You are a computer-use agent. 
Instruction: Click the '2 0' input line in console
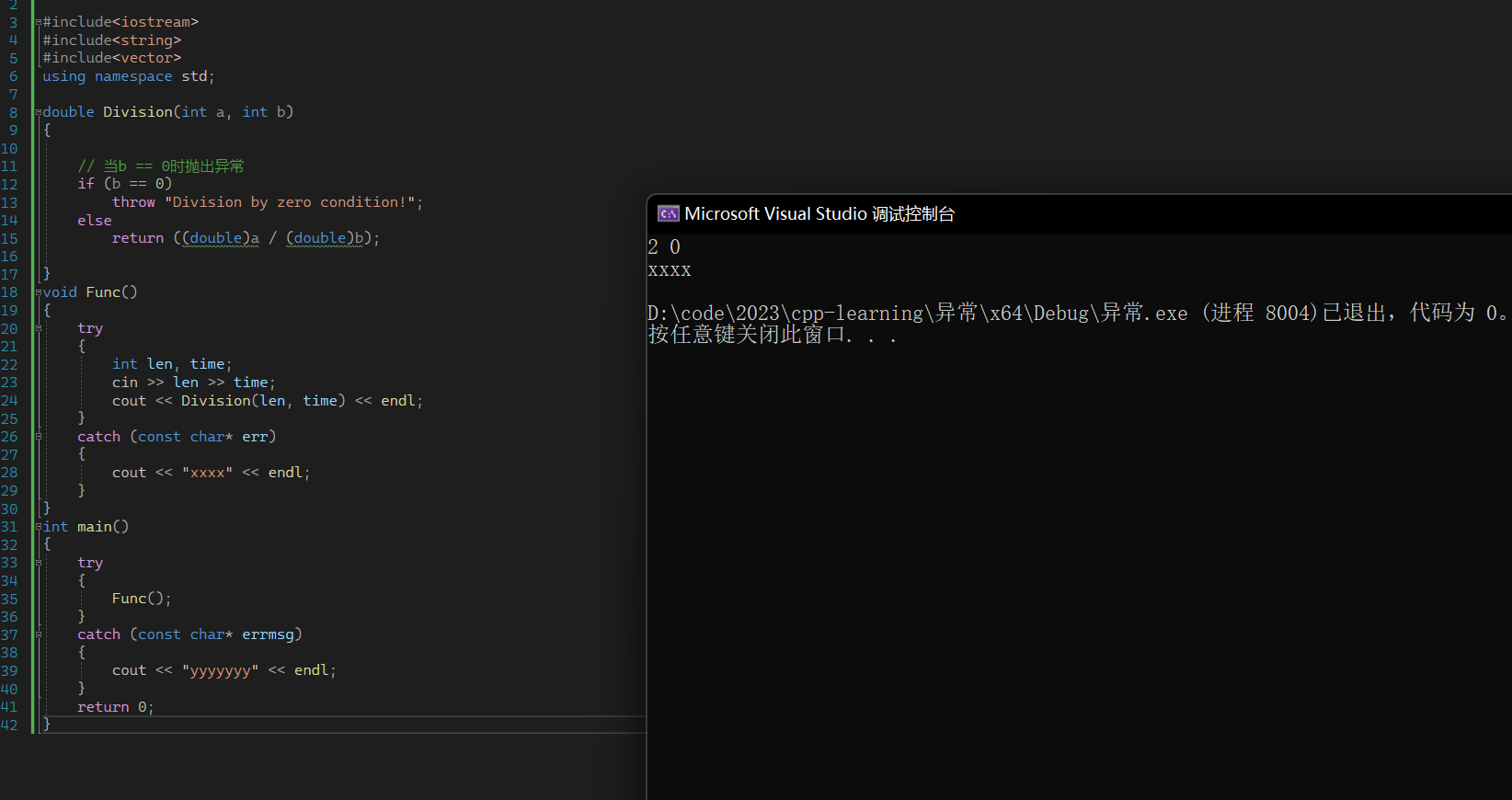click(x=664, y=246)
